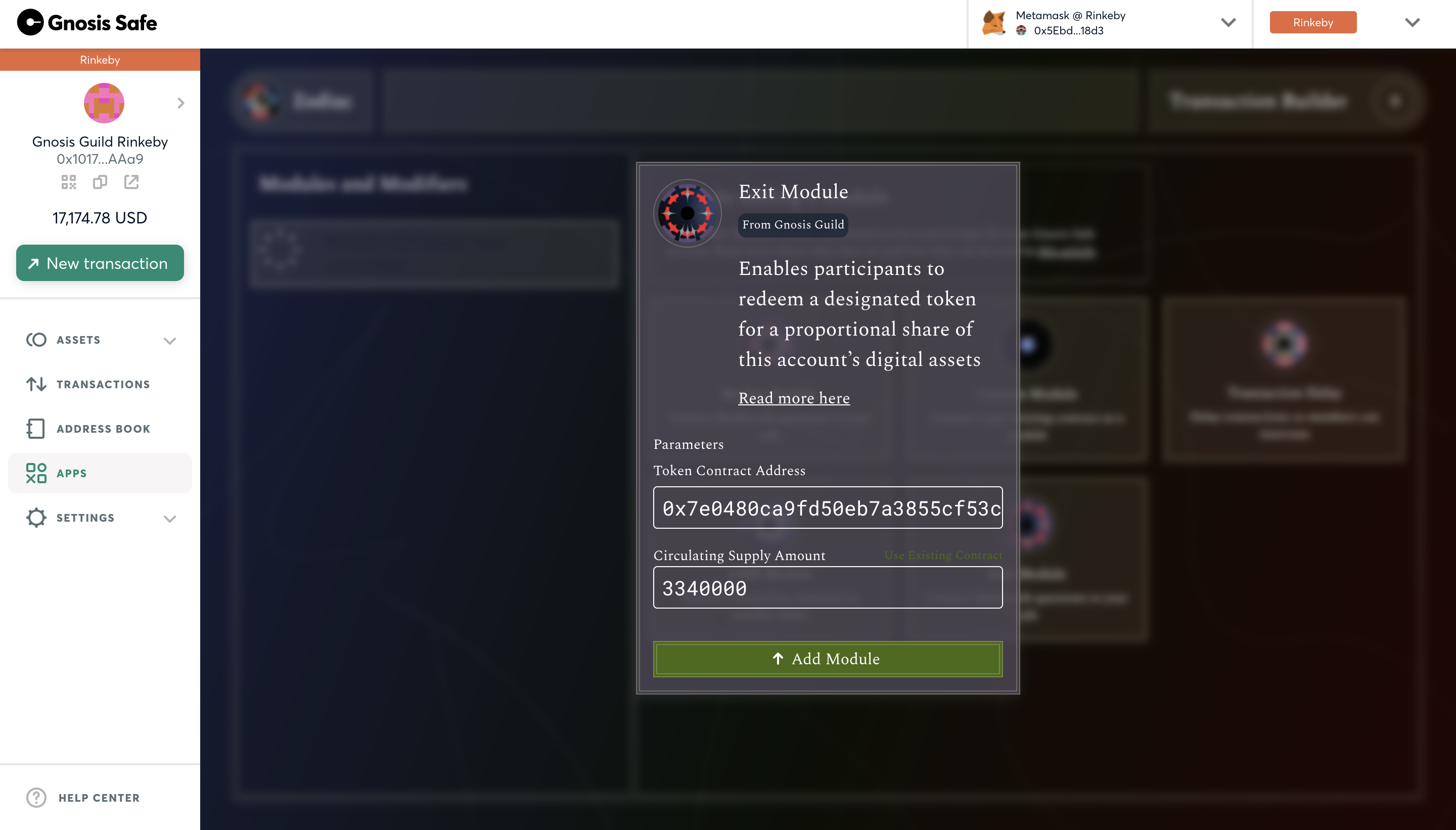Edit the Circulating Supply Amount field
This screenshot has height=830, width=1456.
click(827, 588)
